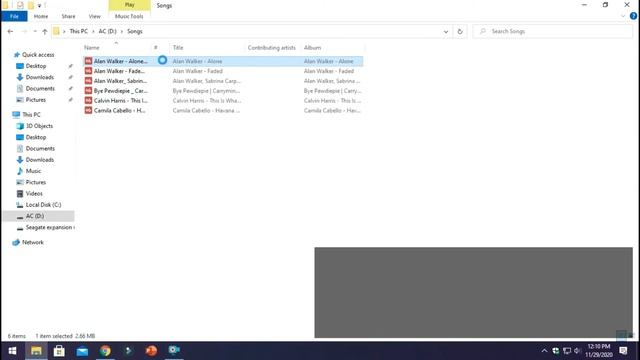Select the Music Tools tab
Viewport: 640px width, 360px height.
[x=129, y=16]
